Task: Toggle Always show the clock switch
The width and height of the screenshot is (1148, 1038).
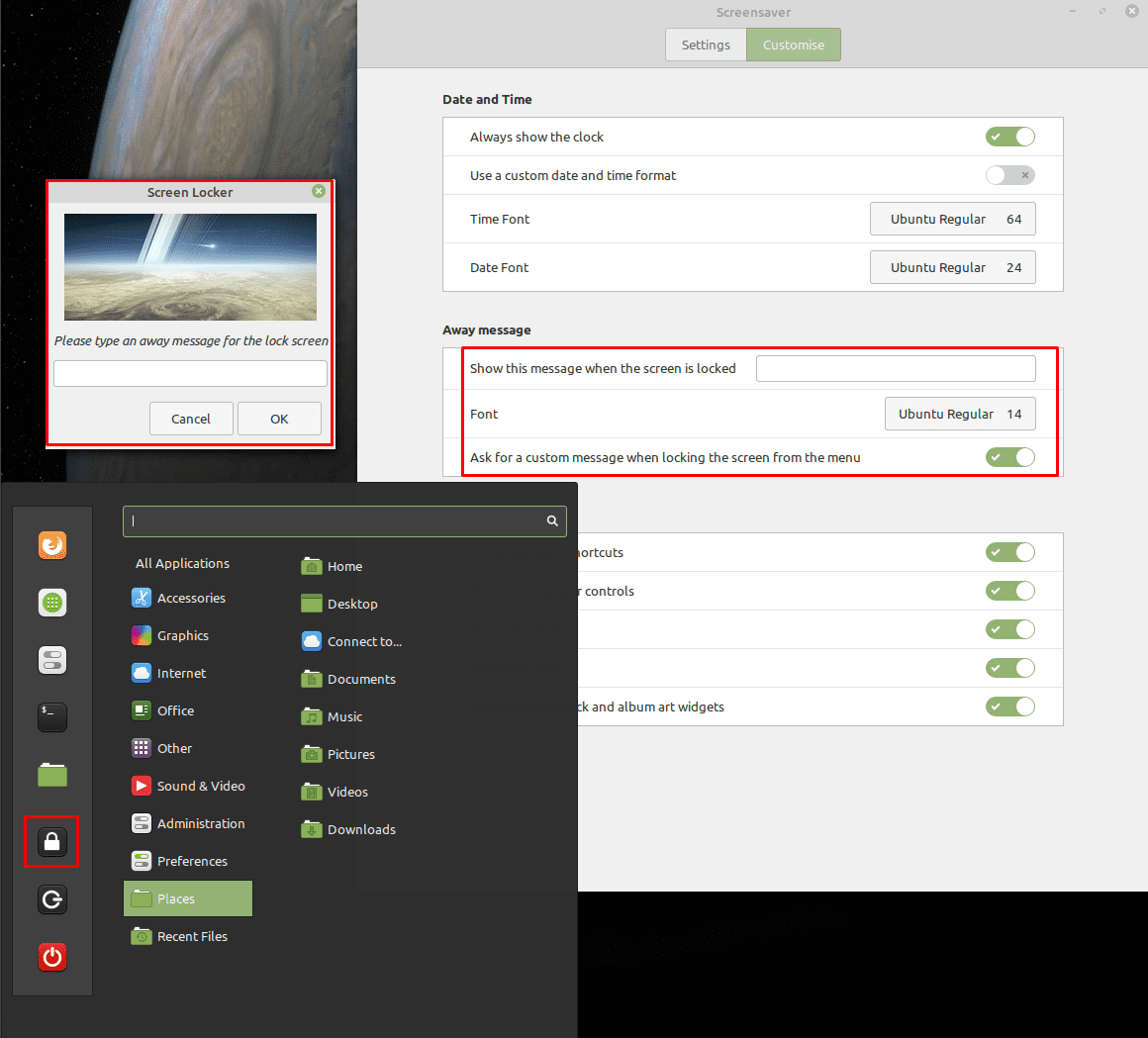Action: click(x=1009, y=137)
